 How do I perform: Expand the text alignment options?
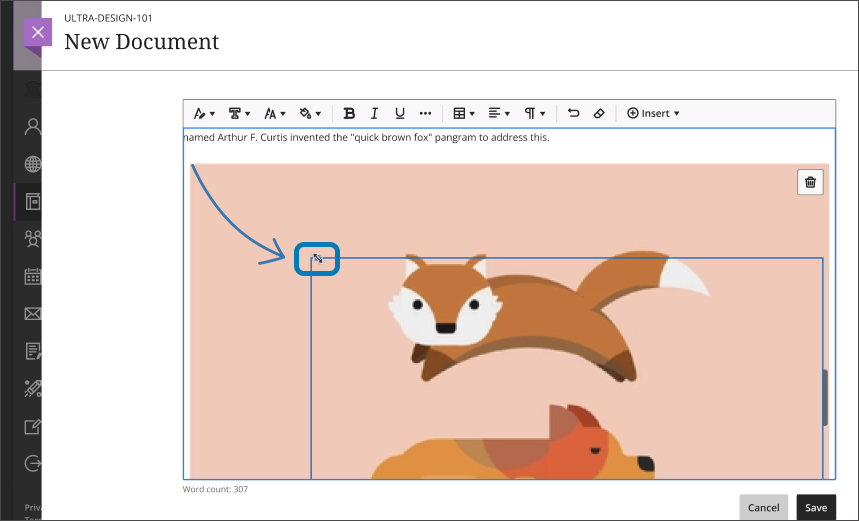(498, 114)
